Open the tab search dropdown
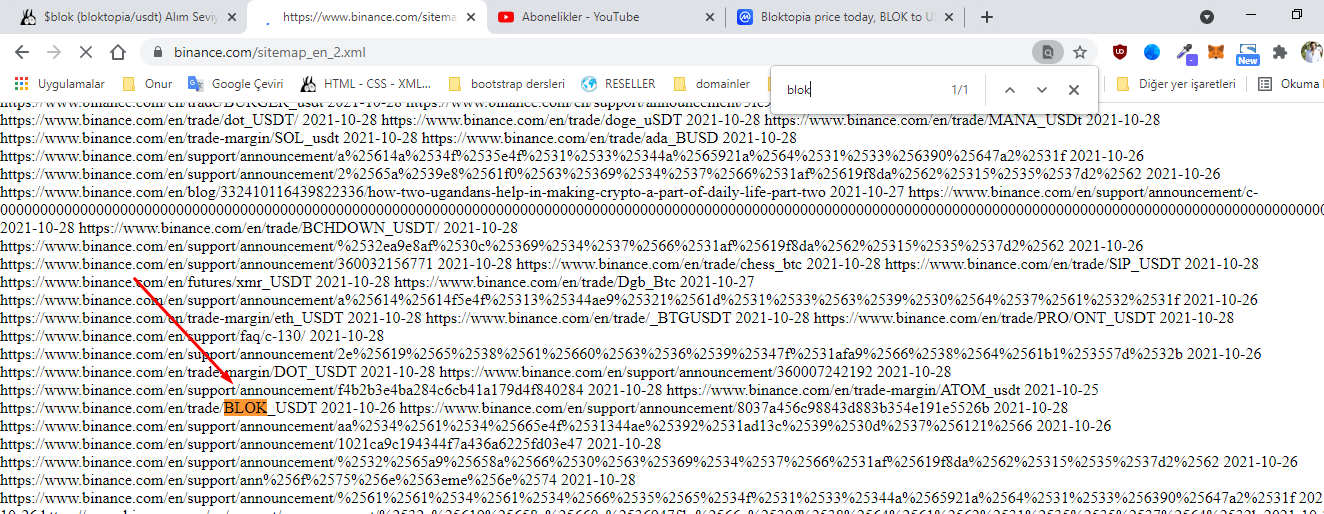The image size is (1324, 514). (1207, 17)
